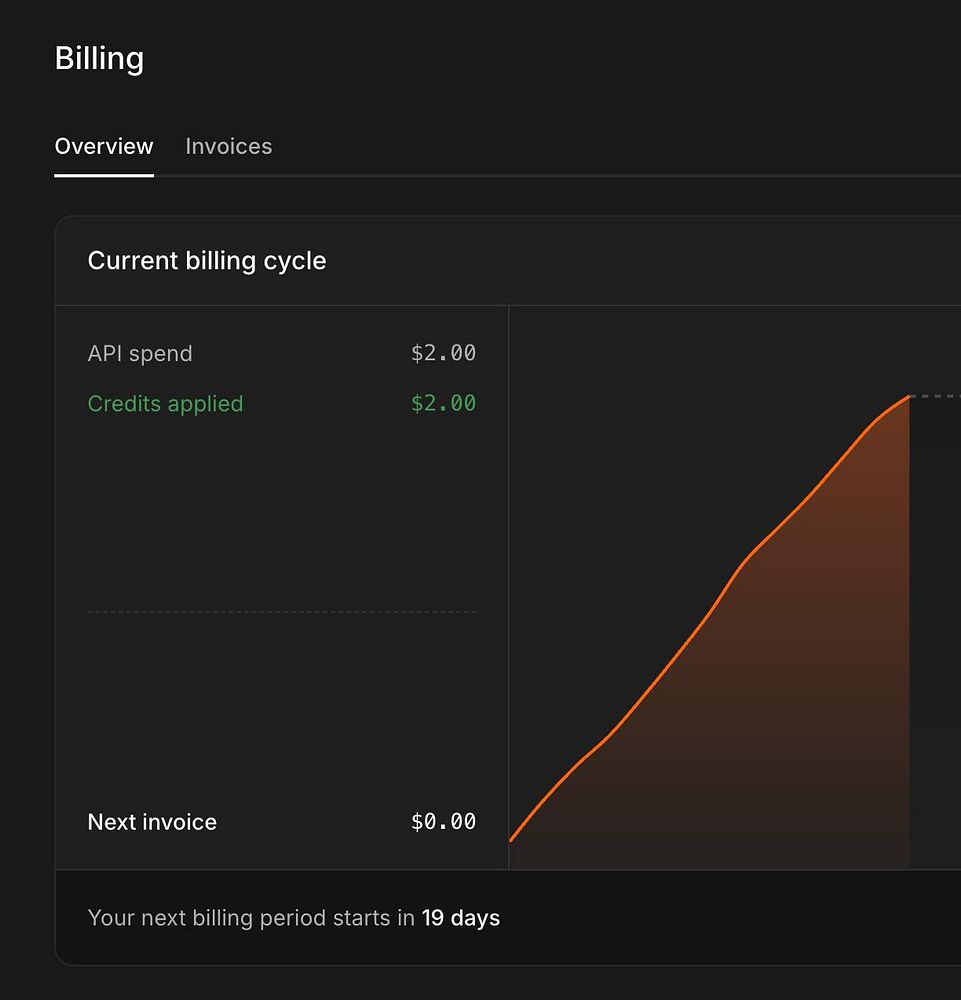
Task: Click the dashed divider above Next invoice
Action: [x=282, y=612]
